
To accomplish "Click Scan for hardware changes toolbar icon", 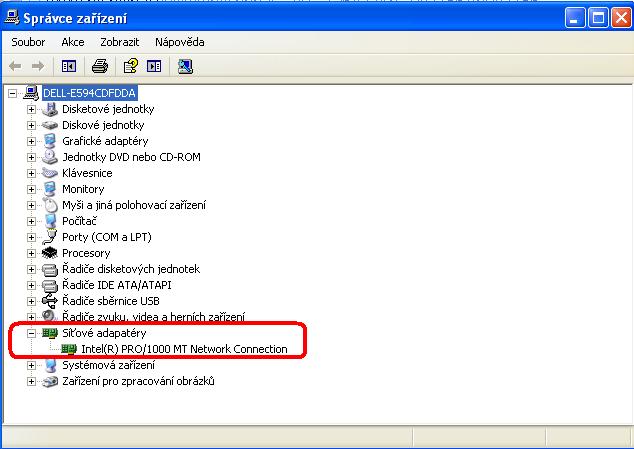I will (x=185, y=66).
